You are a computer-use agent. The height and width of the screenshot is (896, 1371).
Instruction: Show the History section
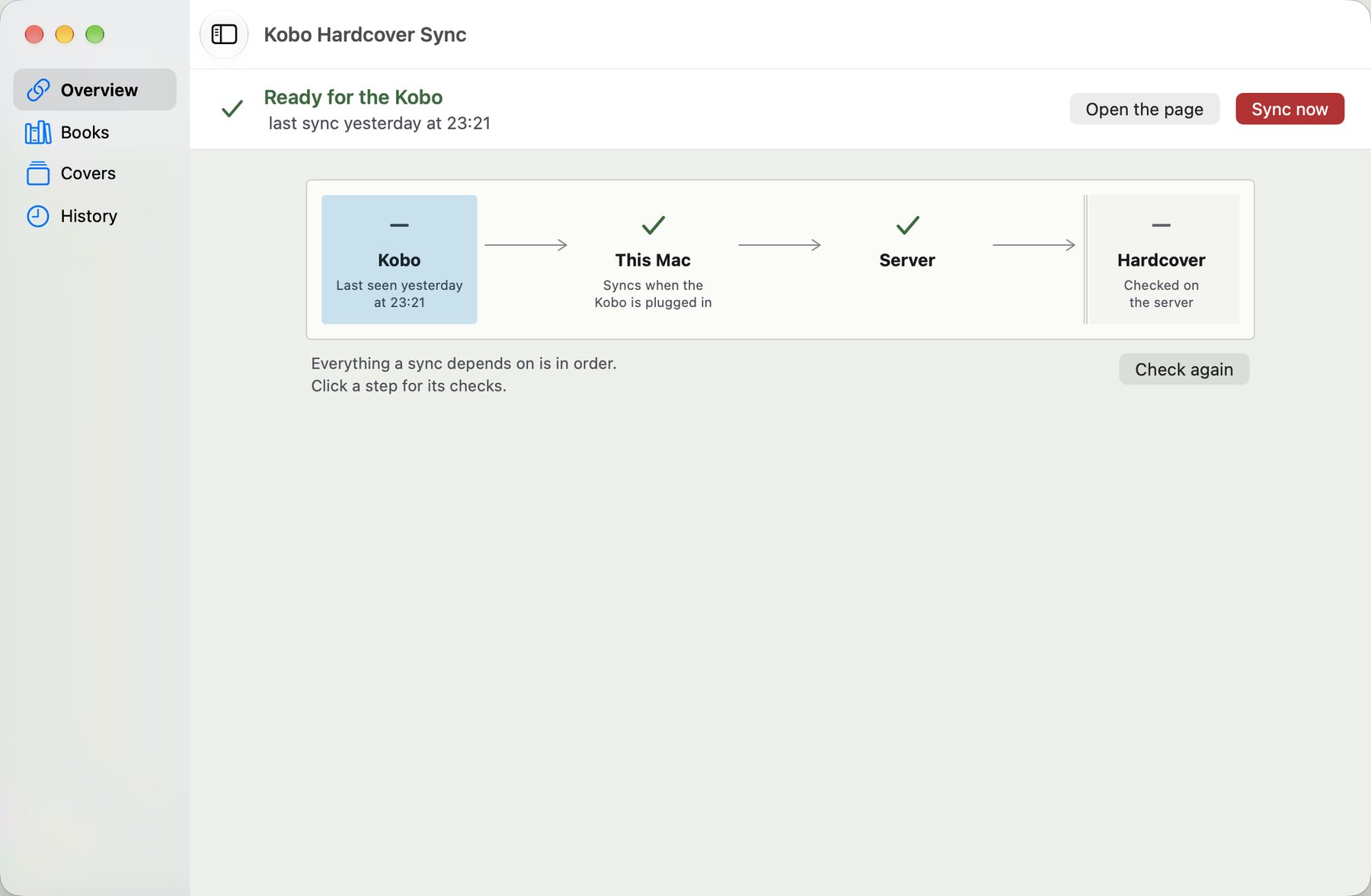(94, 216)
